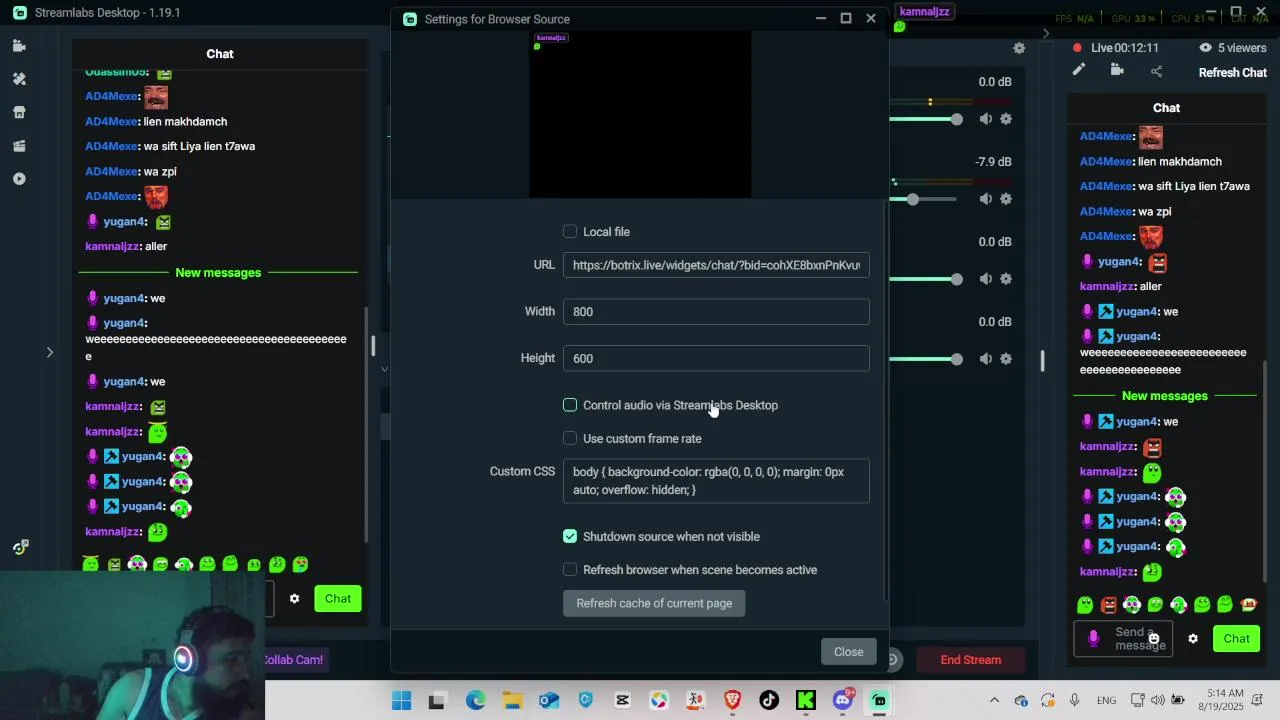Click the right Chat panel scrollbar
Viewport: 1280px width, 720px height.
click(x=1266, y=470)
